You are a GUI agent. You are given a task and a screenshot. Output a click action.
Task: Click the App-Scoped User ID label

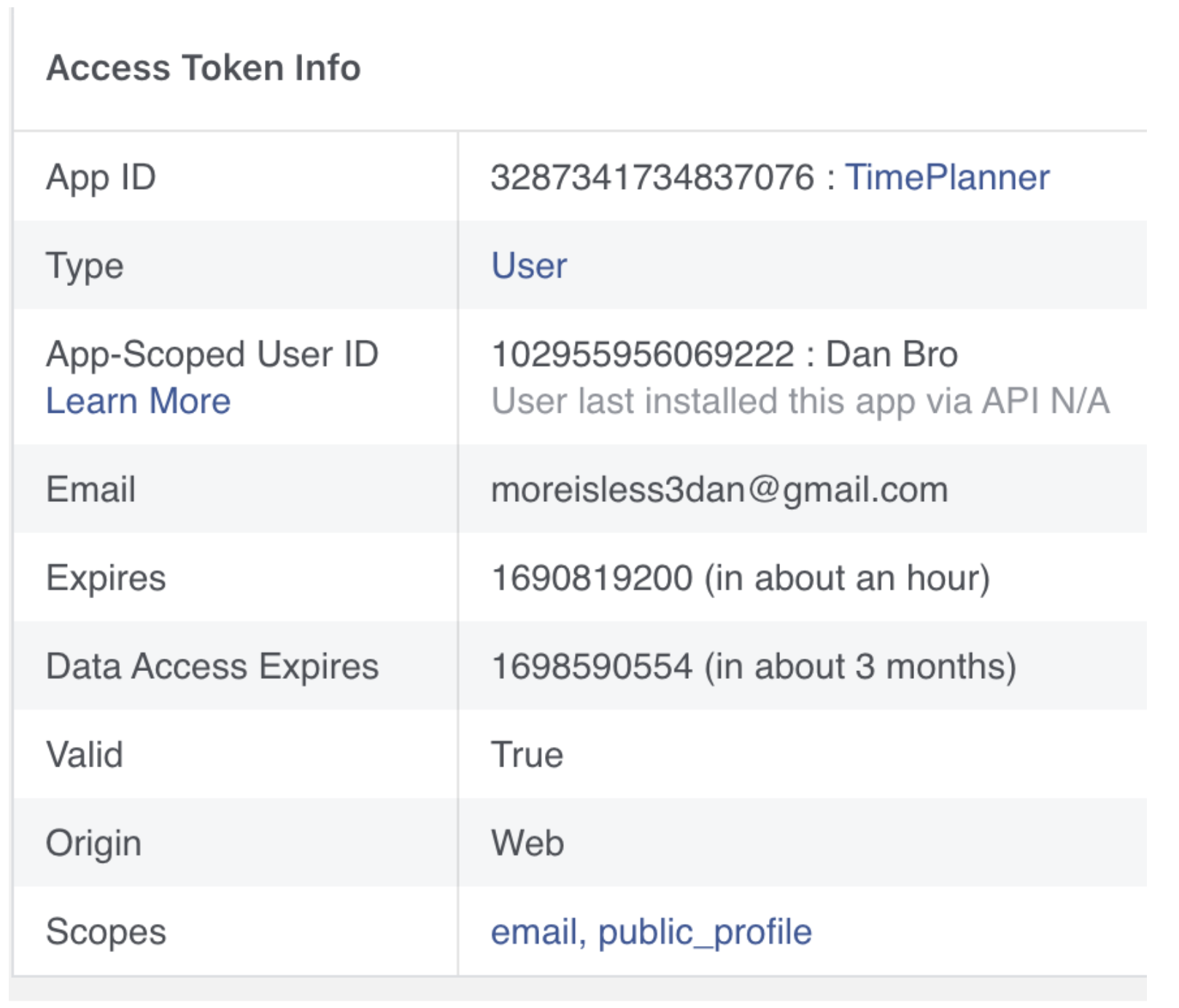tap(212, 354)
